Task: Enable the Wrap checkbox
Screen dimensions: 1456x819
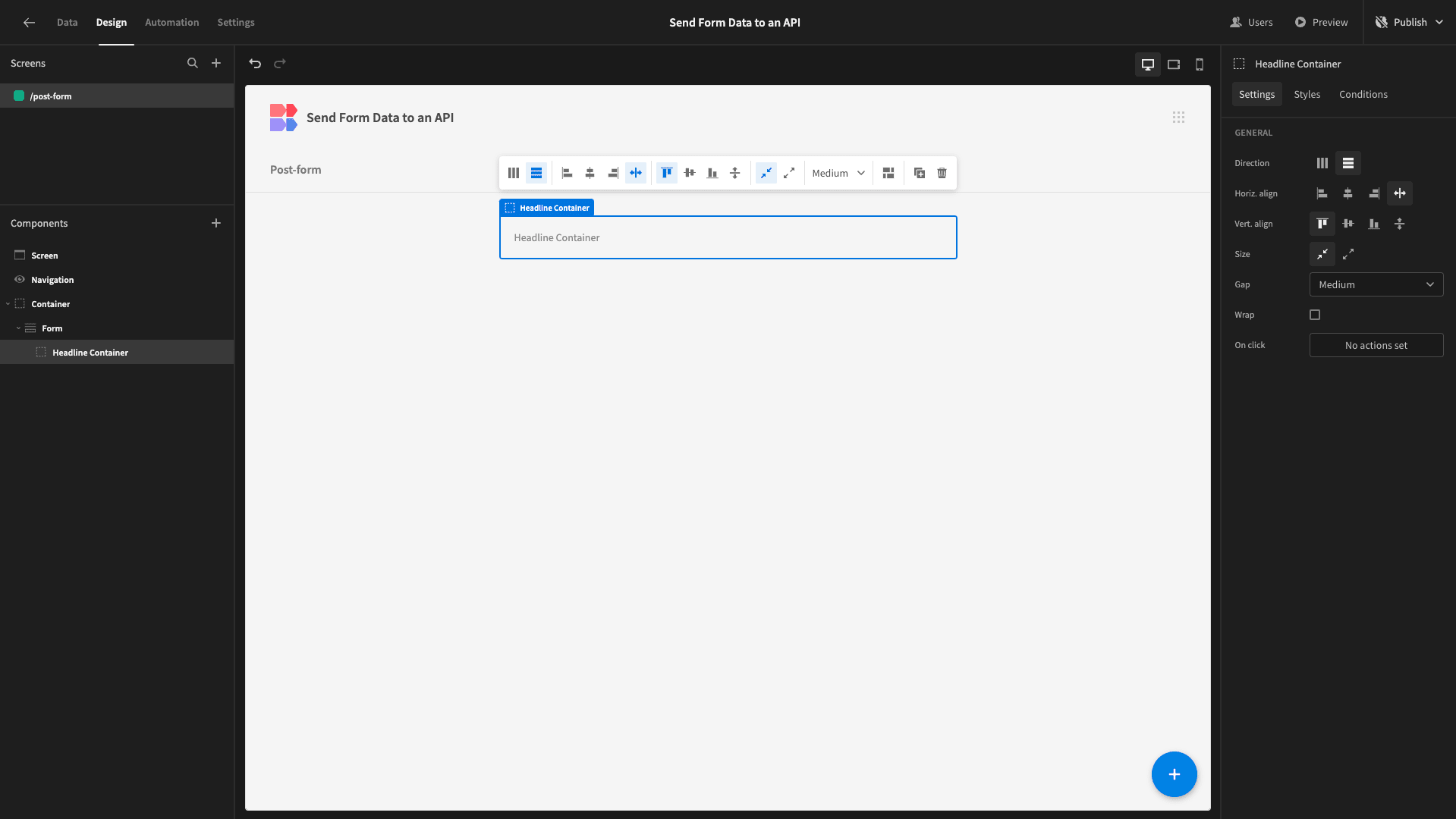Action: [1315, 315]
